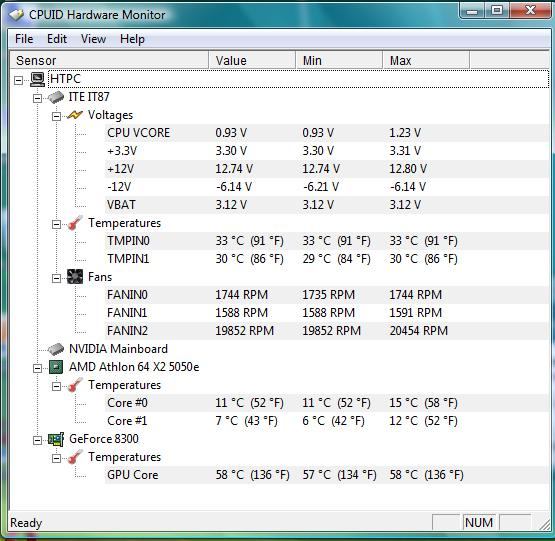Click the 20454 RPM max value
Screen dimensions: 555x541
coord(418,331)
